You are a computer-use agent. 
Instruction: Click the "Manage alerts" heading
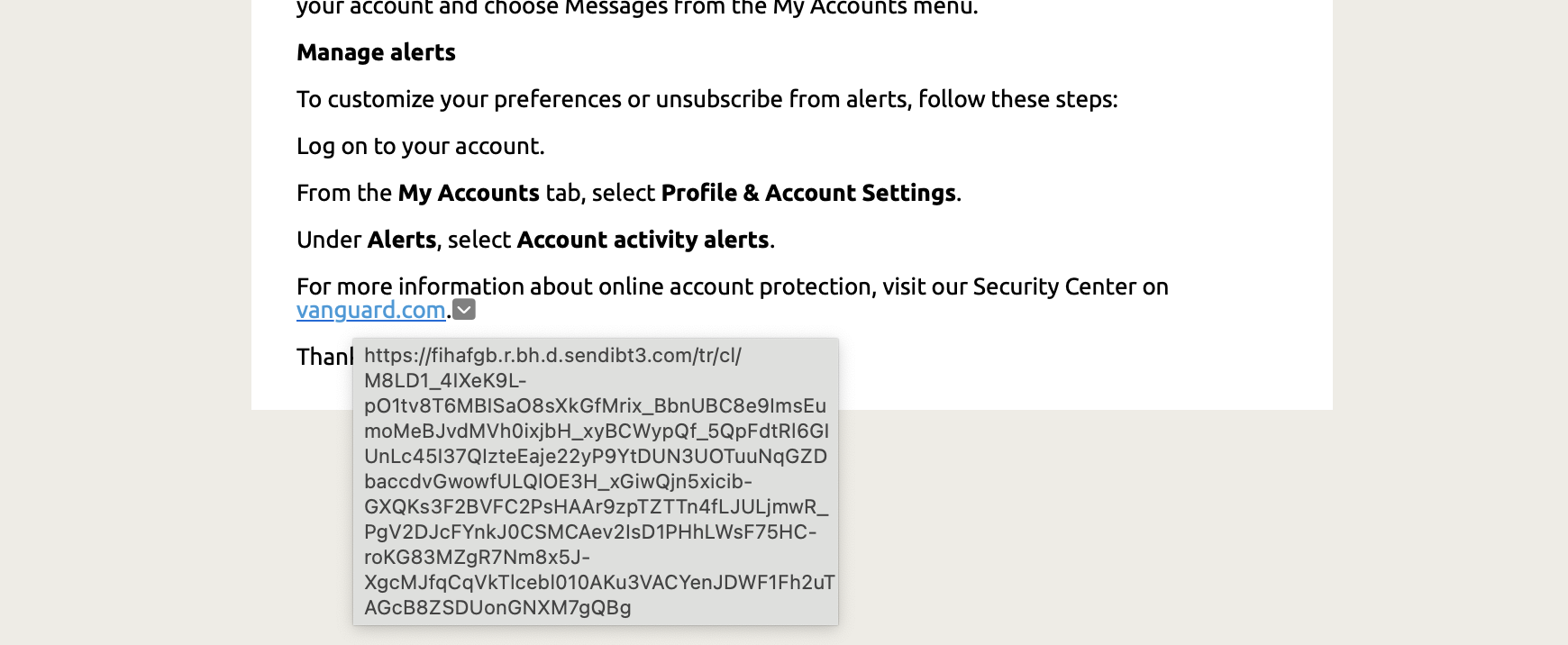coord(376,52)
